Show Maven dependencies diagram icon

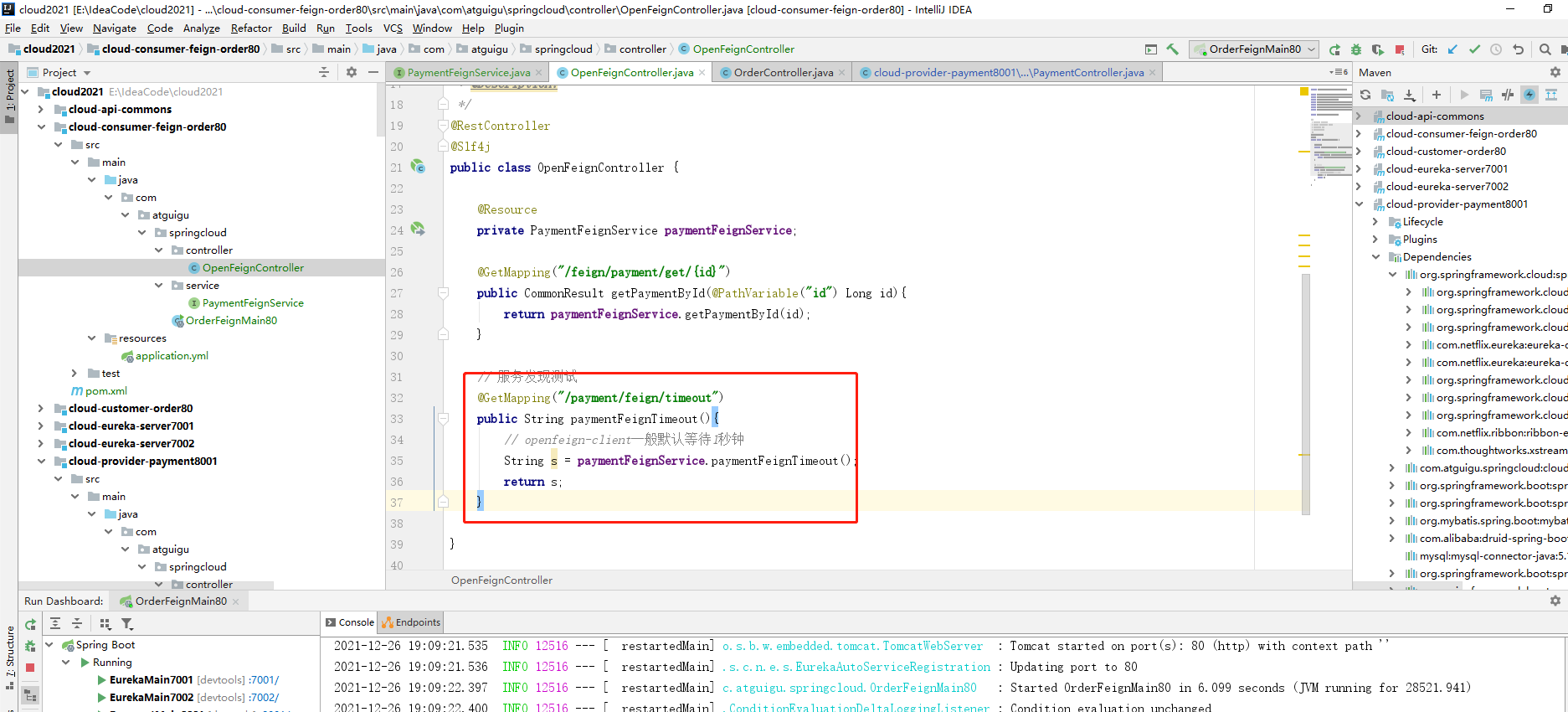click(x=1551, y=95)
